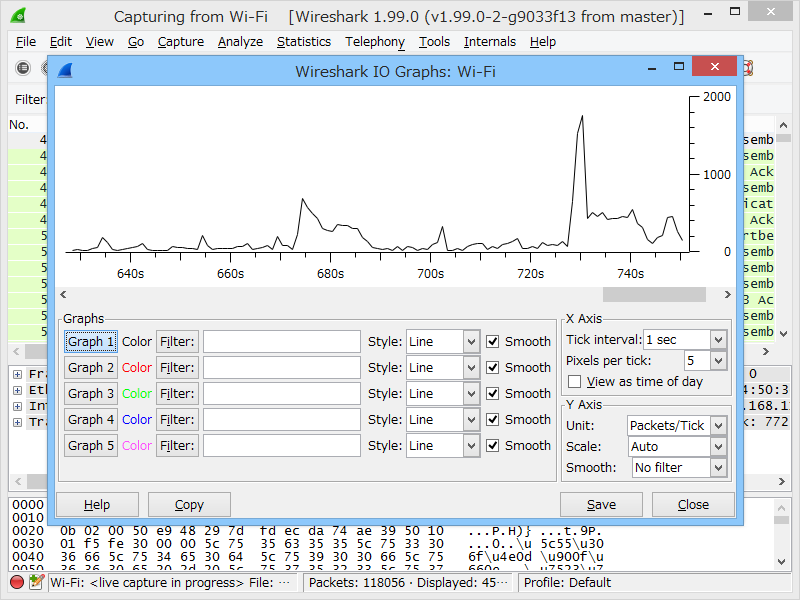Open the Go menu
The width and height of the screenshot is (800, 600).
[136, 41]
